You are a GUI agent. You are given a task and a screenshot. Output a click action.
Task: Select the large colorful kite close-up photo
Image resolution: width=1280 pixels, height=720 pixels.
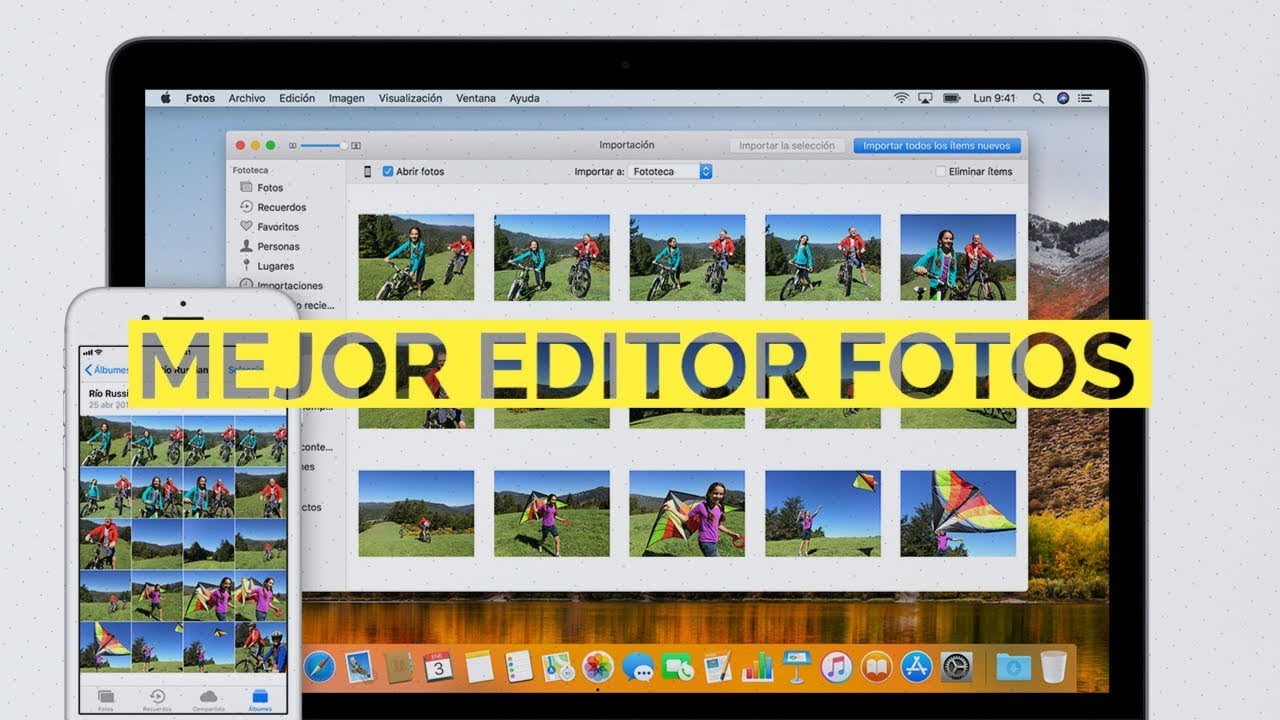pos(958,513)
